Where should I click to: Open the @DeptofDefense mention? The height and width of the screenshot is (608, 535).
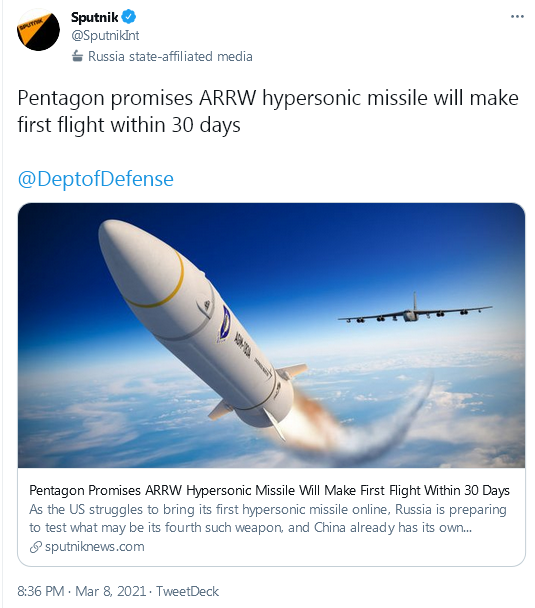95,179
